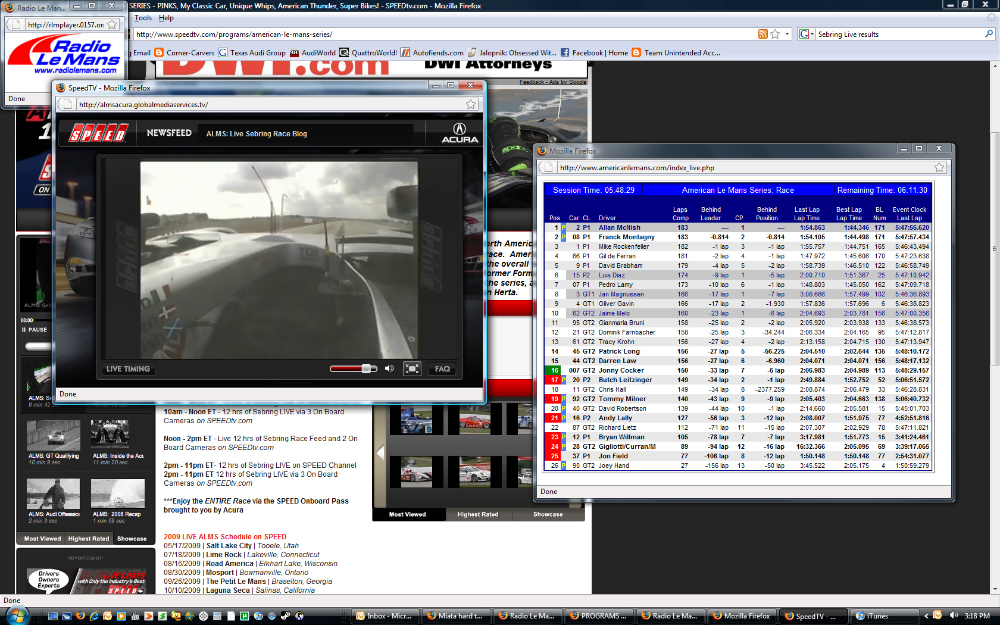This screenshot has width=1000, height=625.
Task: Click the live timing URL address field
Action: click(743, 168)
